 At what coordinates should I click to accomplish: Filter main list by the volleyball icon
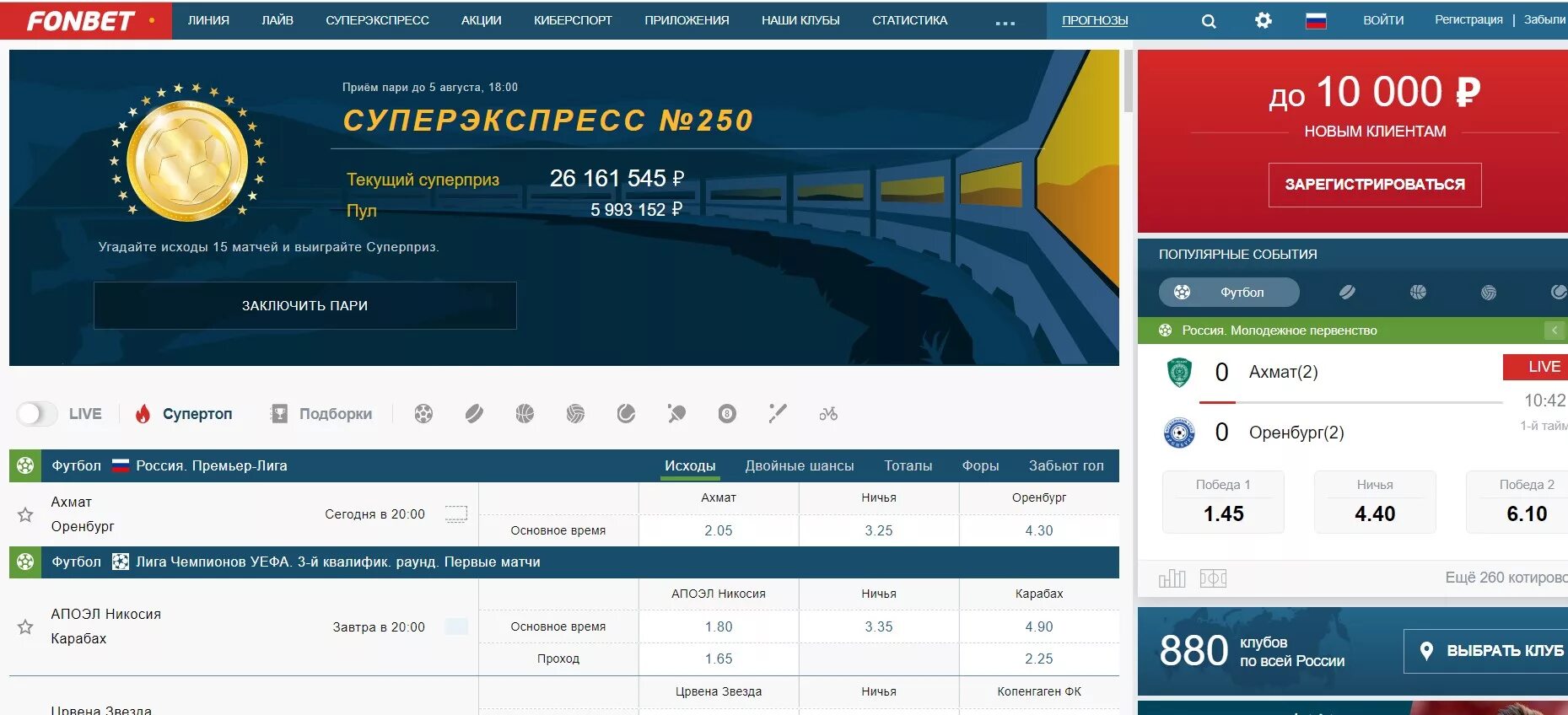tap(575, 414)
